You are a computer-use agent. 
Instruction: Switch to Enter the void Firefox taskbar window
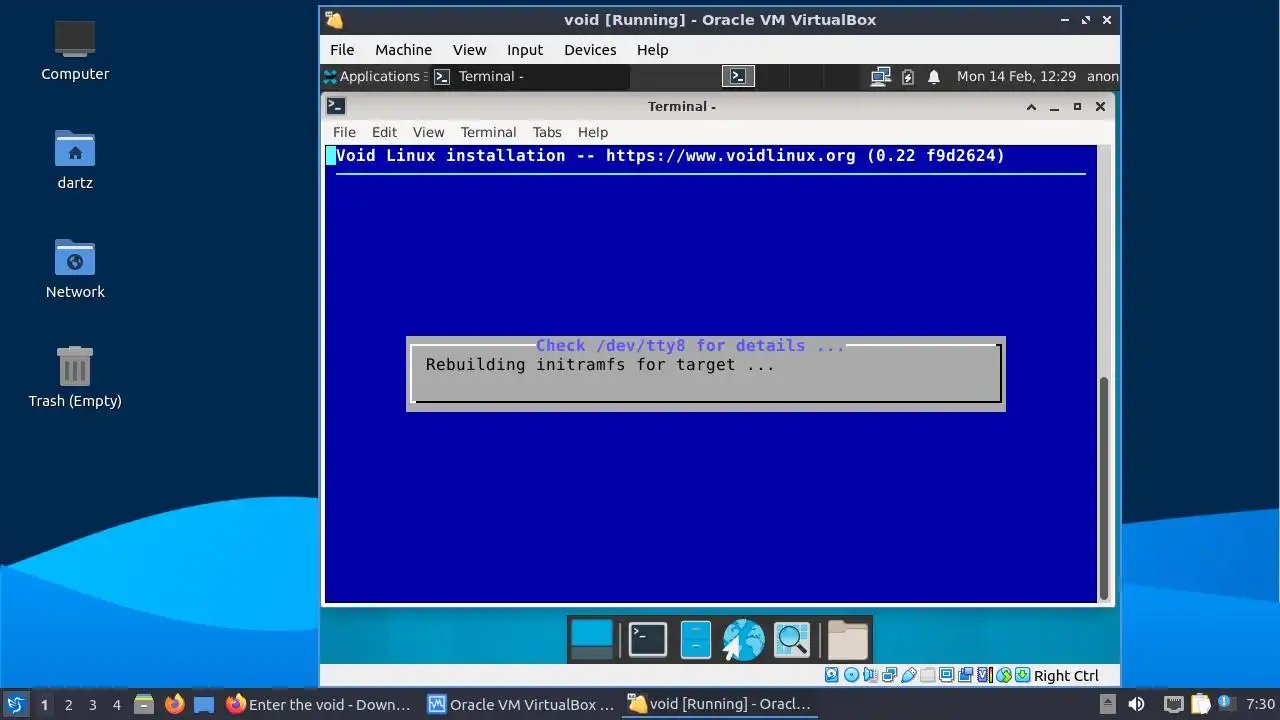319,704
